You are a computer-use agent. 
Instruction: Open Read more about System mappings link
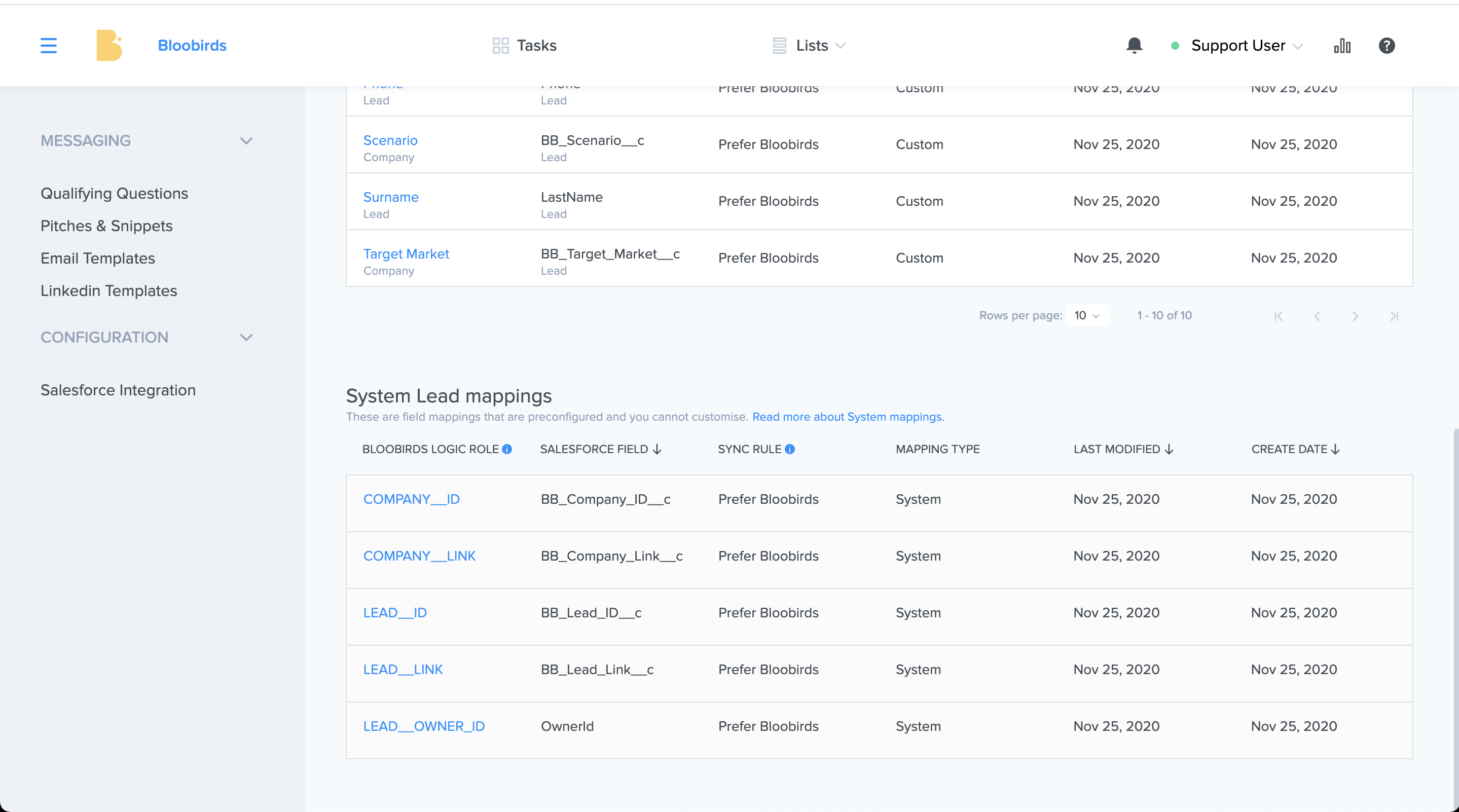click(848, 417)
